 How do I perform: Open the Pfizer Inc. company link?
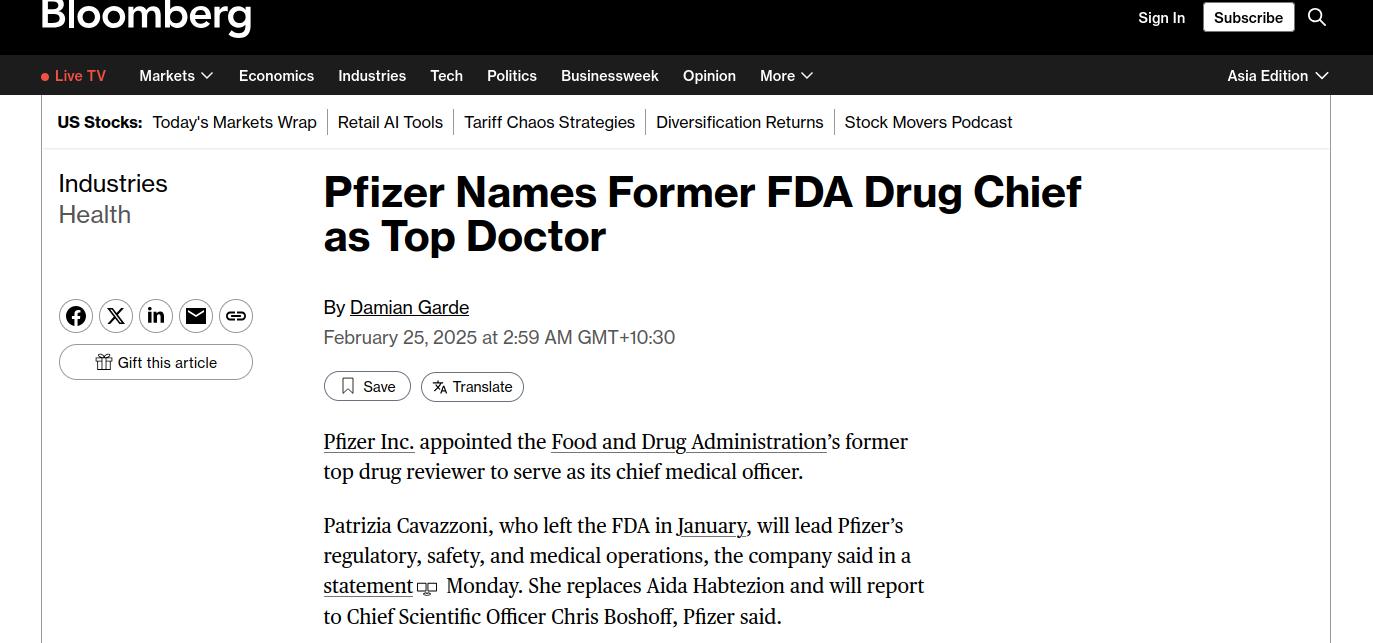pos(368,442)
